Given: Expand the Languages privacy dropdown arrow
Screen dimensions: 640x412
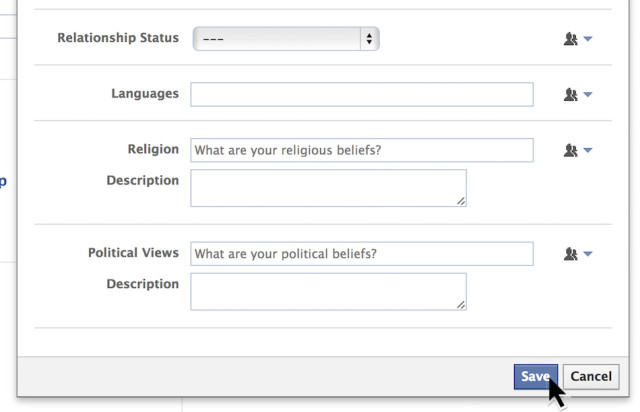Looking at the screenshot, I should point(588,95).
